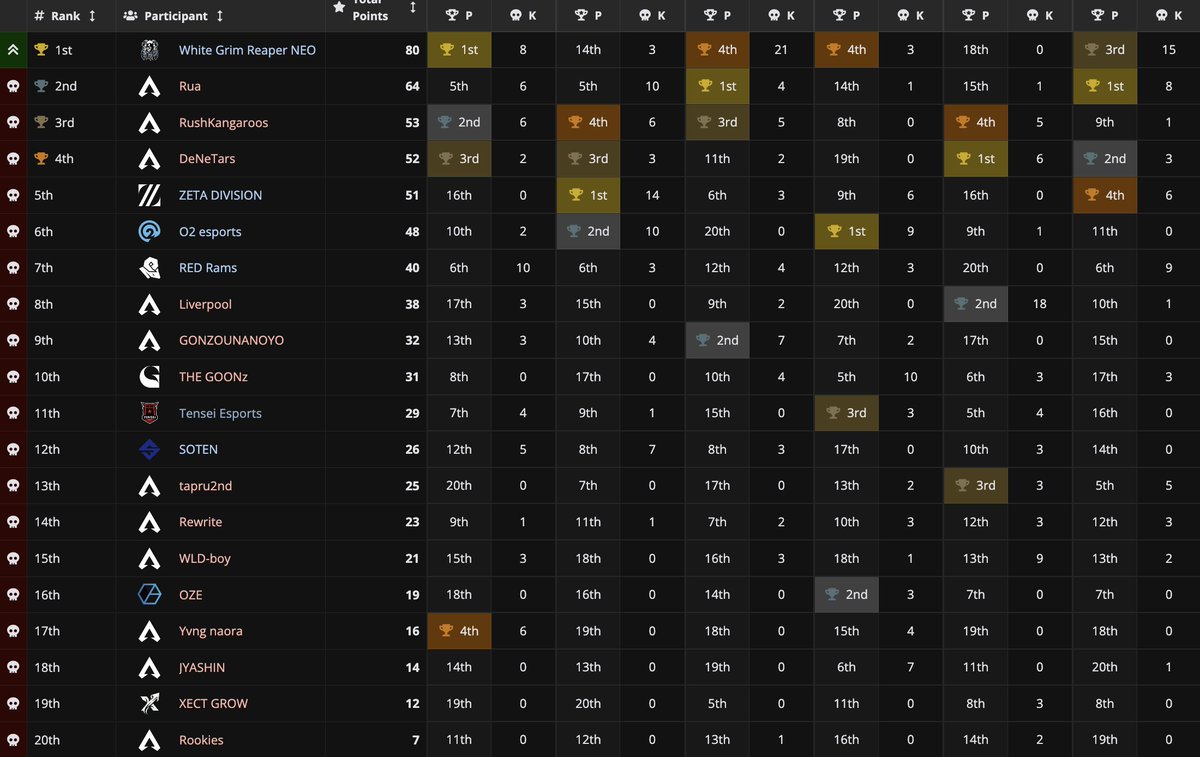The width and height of the screenshot is (1200, 757).
Task: Click Tensei Esports' bronze 3rd placement badge
Action: (x=846, y=413)
